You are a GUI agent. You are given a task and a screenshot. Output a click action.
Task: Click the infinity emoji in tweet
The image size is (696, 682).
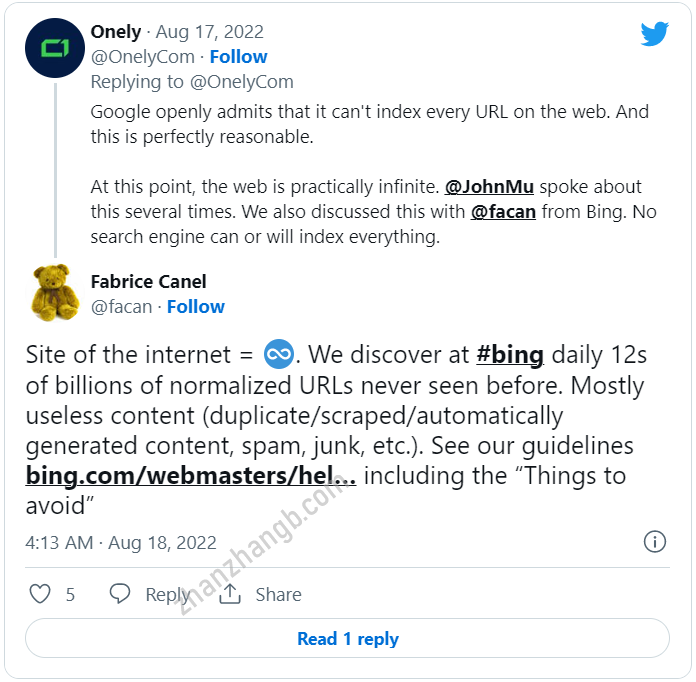[x=277, y=353]
